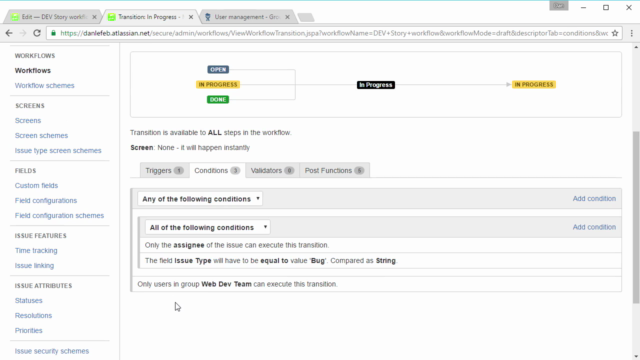Click scrollbar up arrow at top right
The image size is (640, 360).
point(636,47)
